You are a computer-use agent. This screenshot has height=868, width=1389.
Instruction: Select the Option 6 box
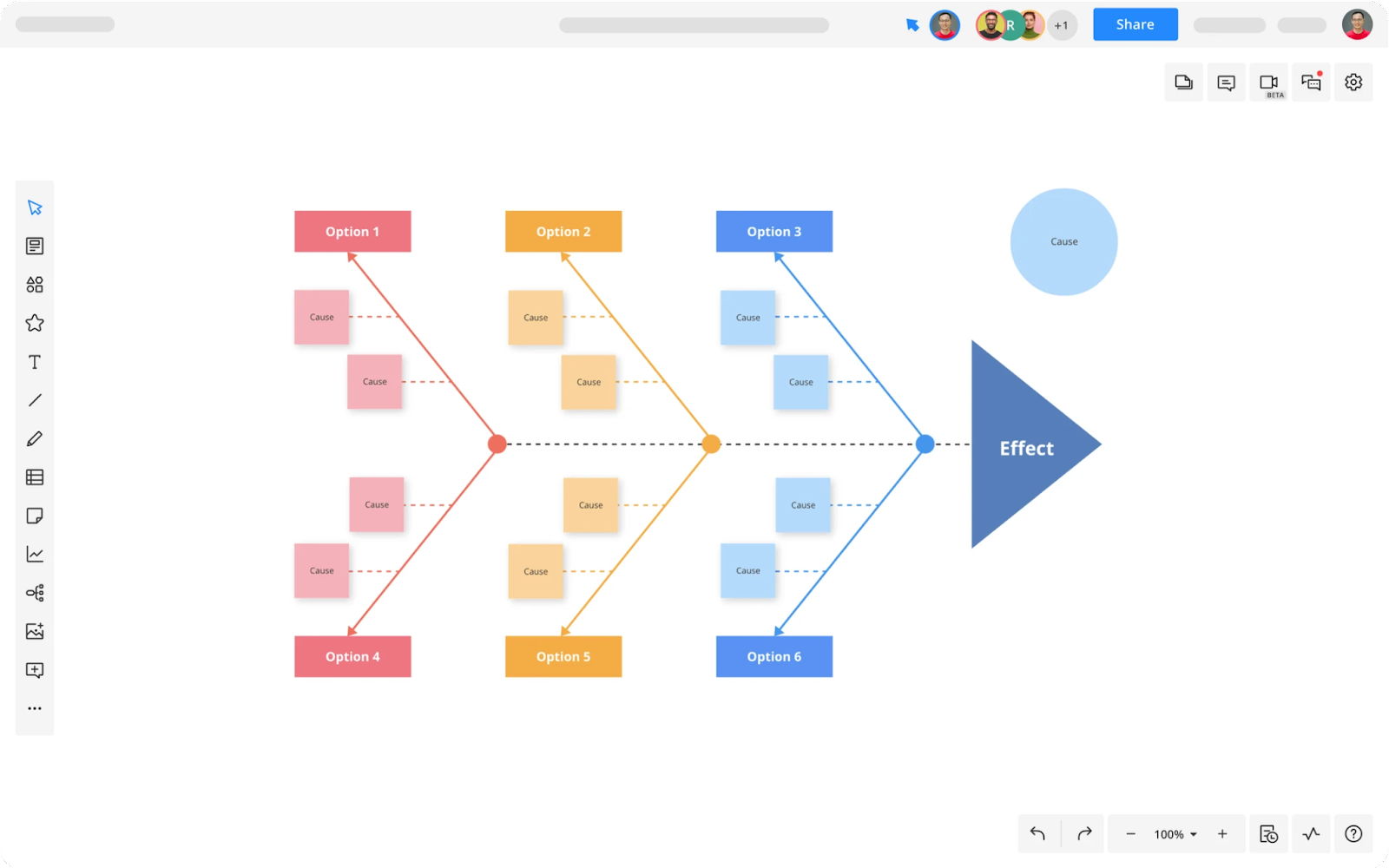click(774, 657)
